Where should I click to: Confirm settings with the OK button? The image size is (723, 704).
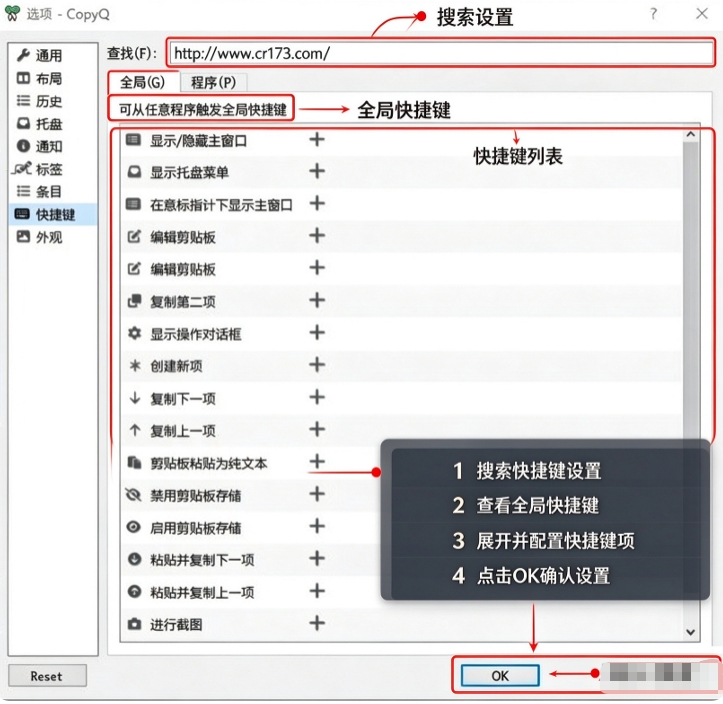500,675
